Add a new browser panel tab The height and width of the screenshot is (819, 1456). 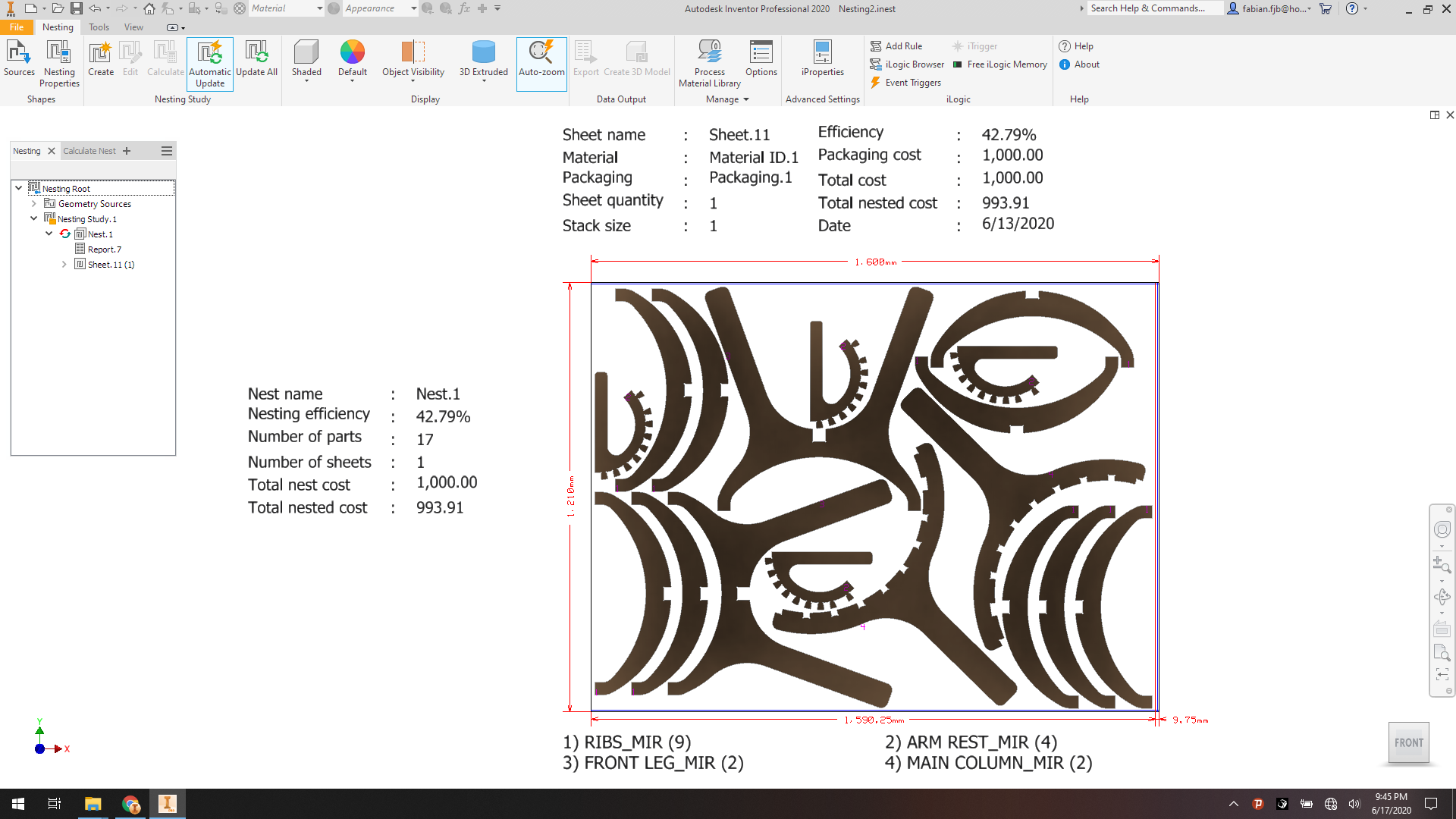tap(127, 151)
